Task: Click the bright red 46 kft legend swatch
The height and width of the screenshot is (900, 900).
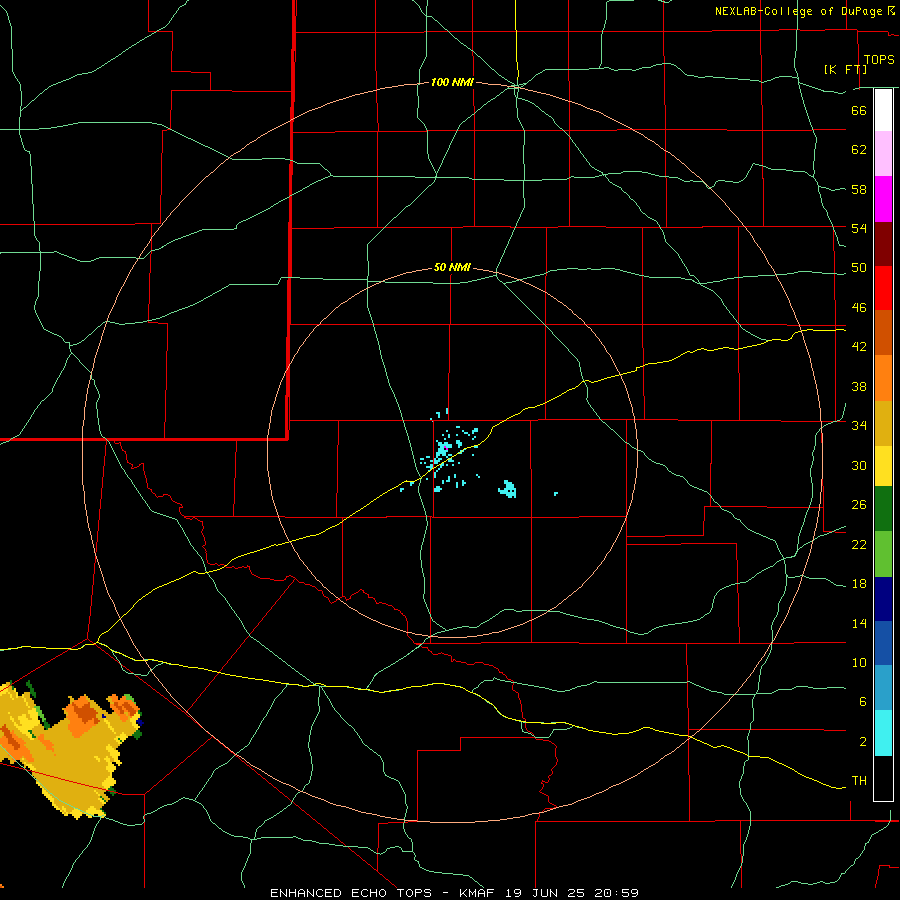Action: (x=883, y=288)
